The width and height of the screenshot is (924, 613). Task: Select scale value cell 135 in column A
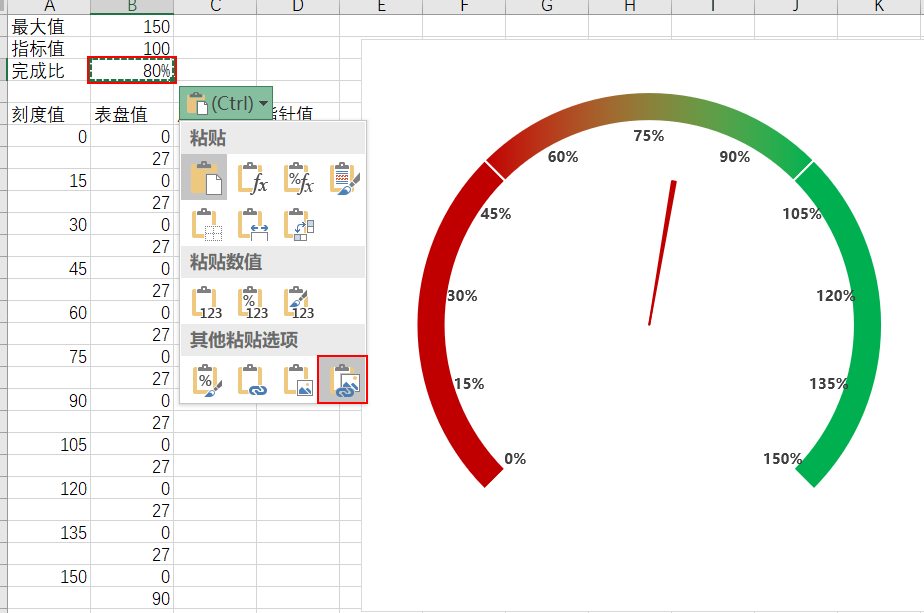tap(49, 533)
